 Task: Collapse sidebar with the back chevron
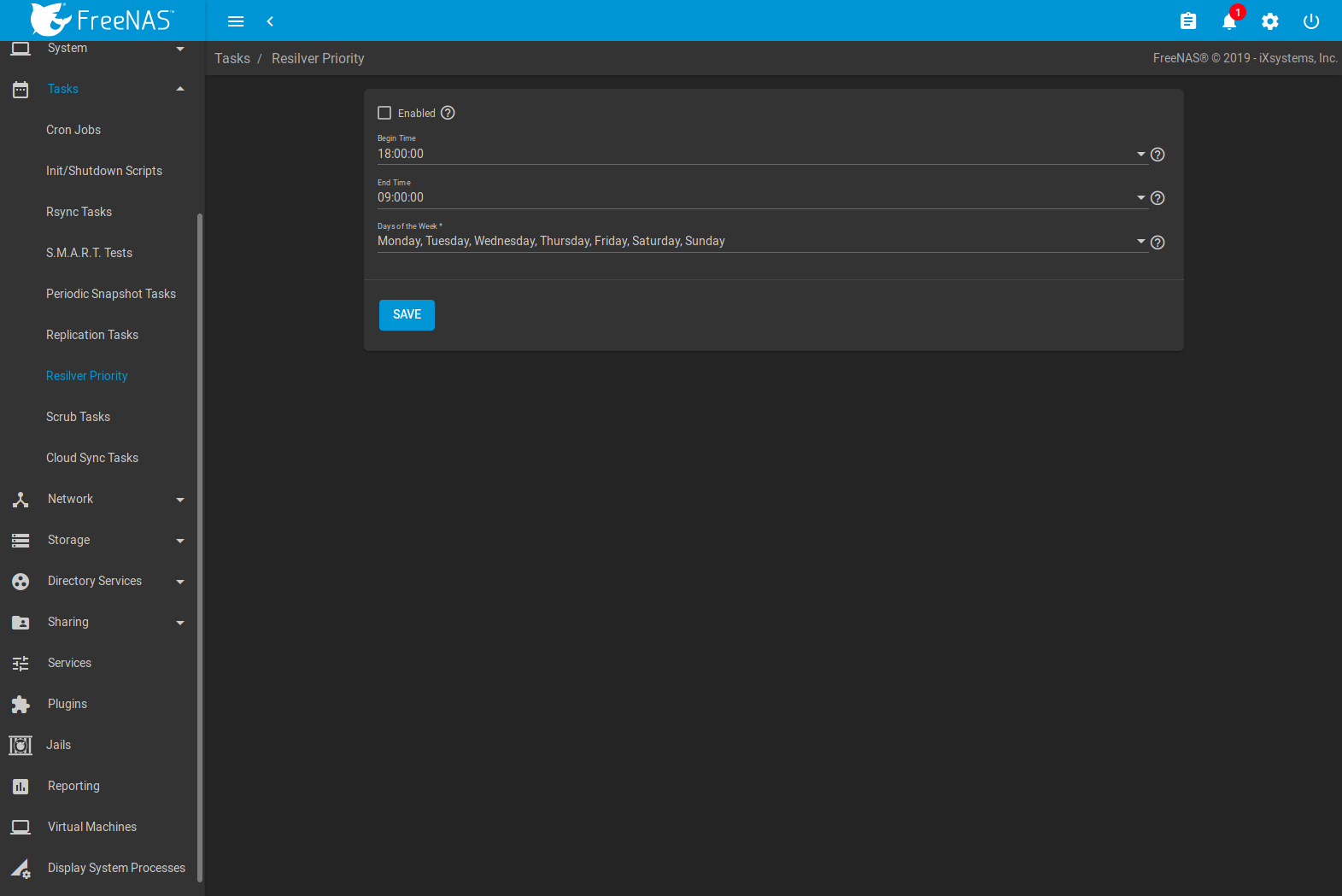(270, 21)
